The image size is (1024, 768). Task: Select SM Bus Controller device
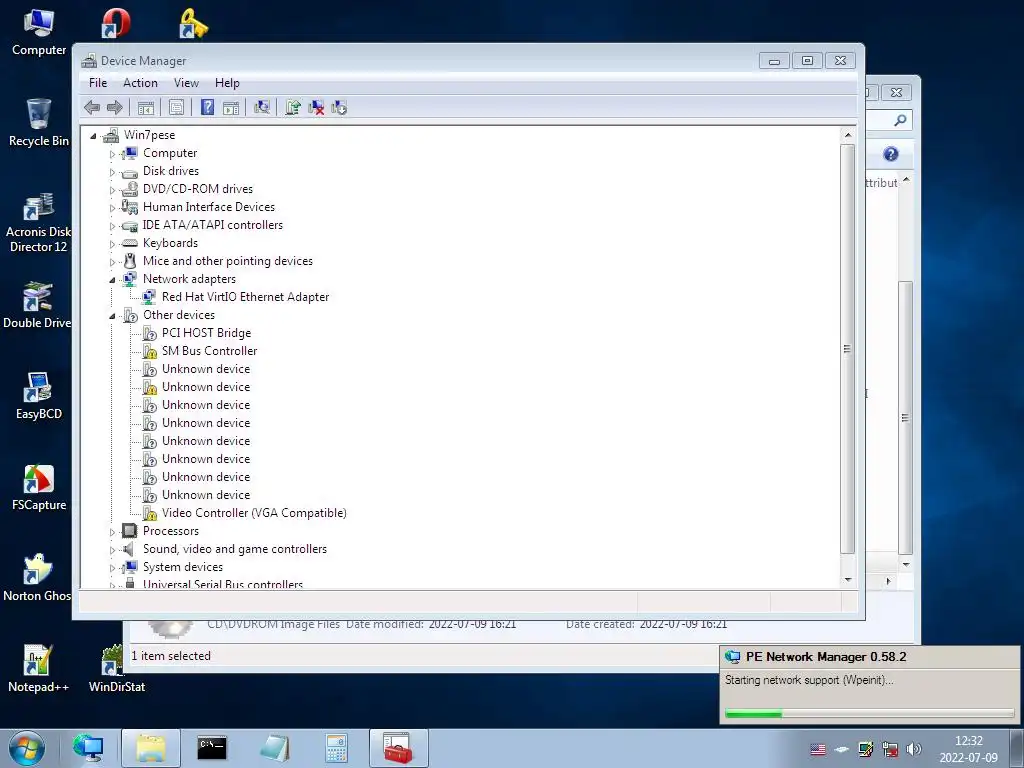coord(209,351)
